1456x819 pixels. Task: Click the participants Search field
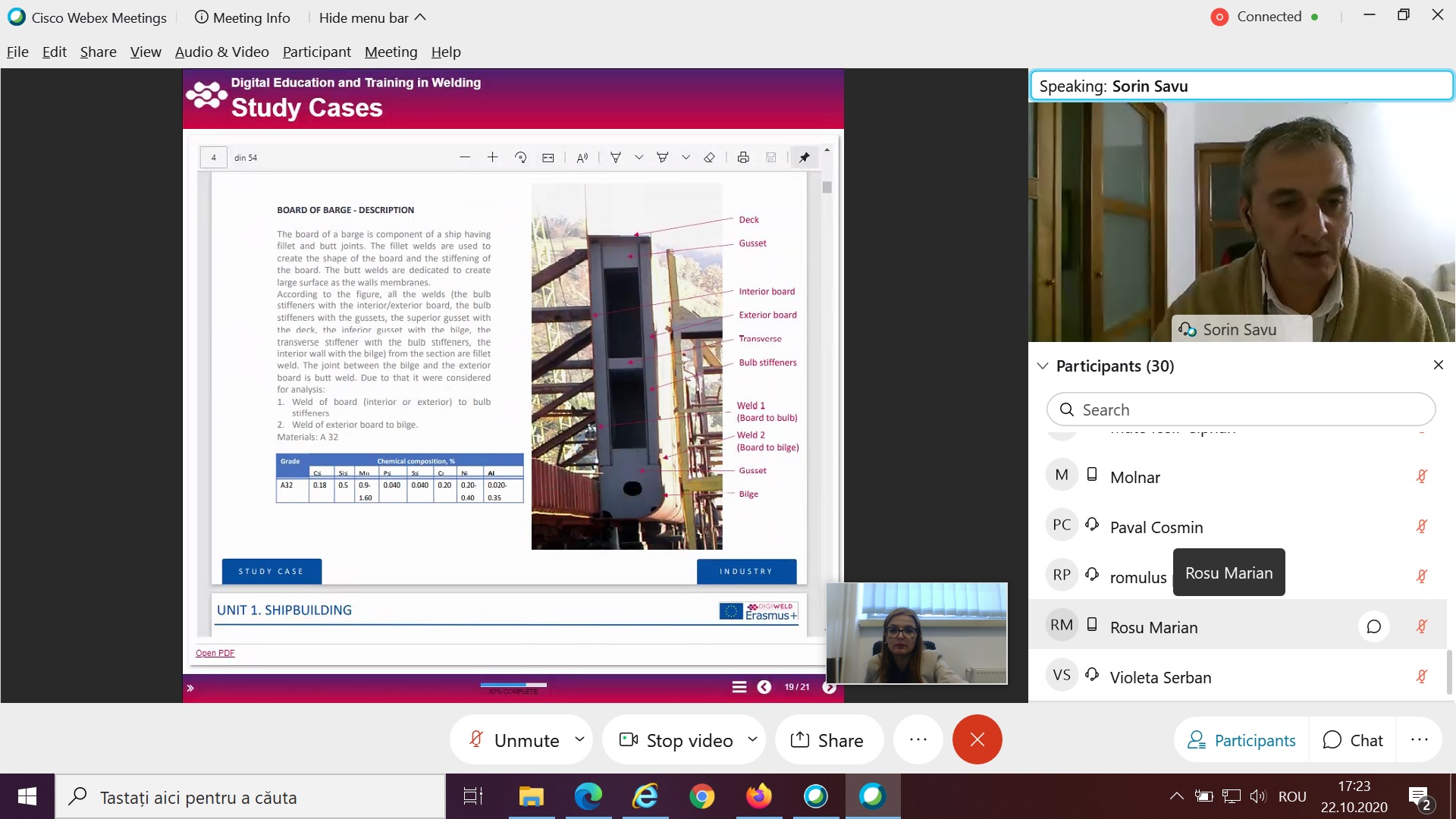1241,409
